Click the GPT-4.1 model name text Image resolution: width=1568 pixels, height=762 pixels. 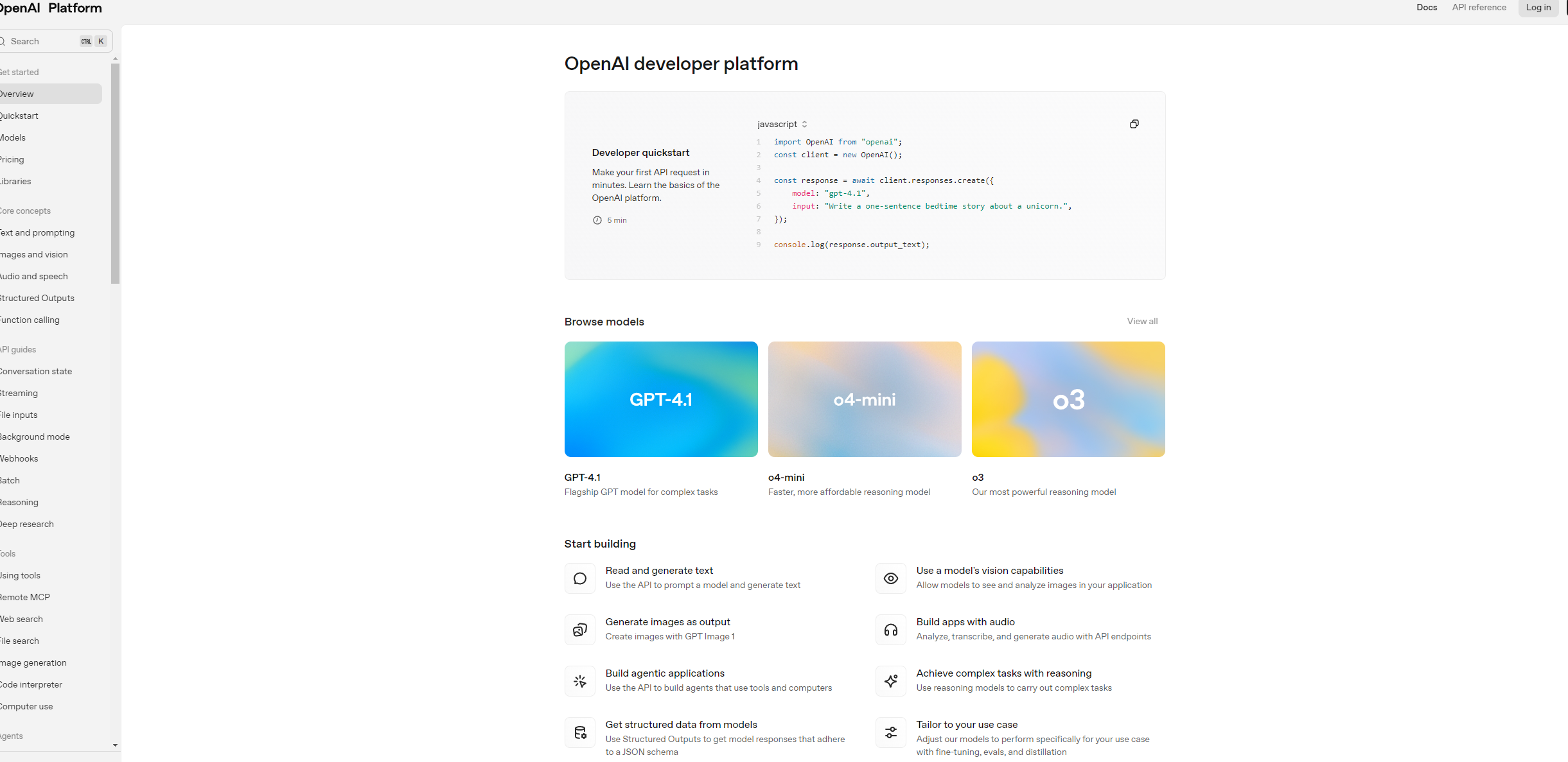[583, 478]
